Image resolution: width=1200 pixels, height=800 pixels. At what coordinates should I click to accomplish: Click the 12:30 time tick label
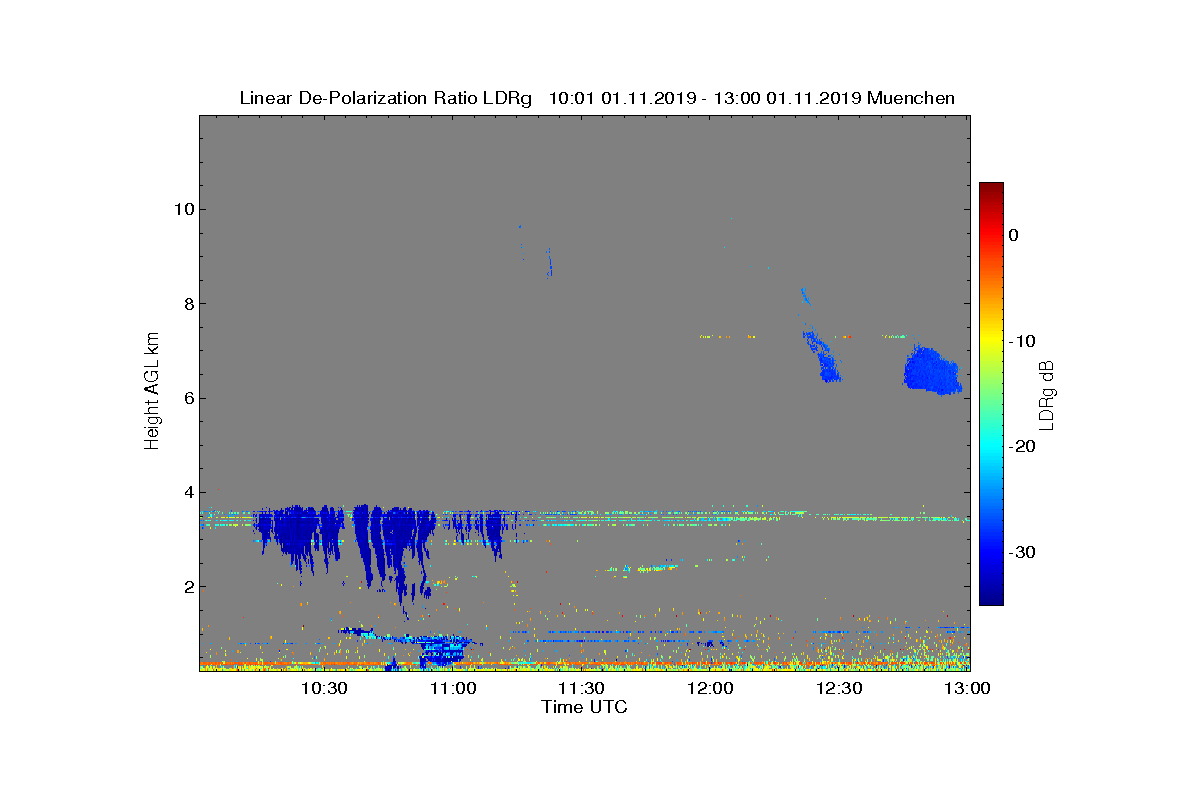click(x=839, y=688)
